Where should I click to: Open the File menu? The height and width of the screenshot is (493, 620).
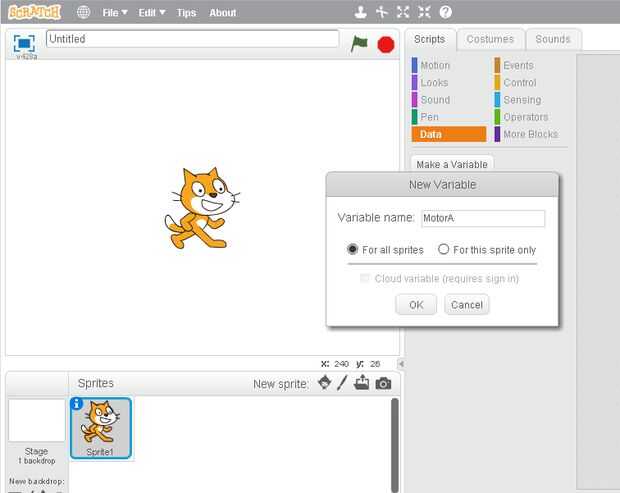coord(115,13)
